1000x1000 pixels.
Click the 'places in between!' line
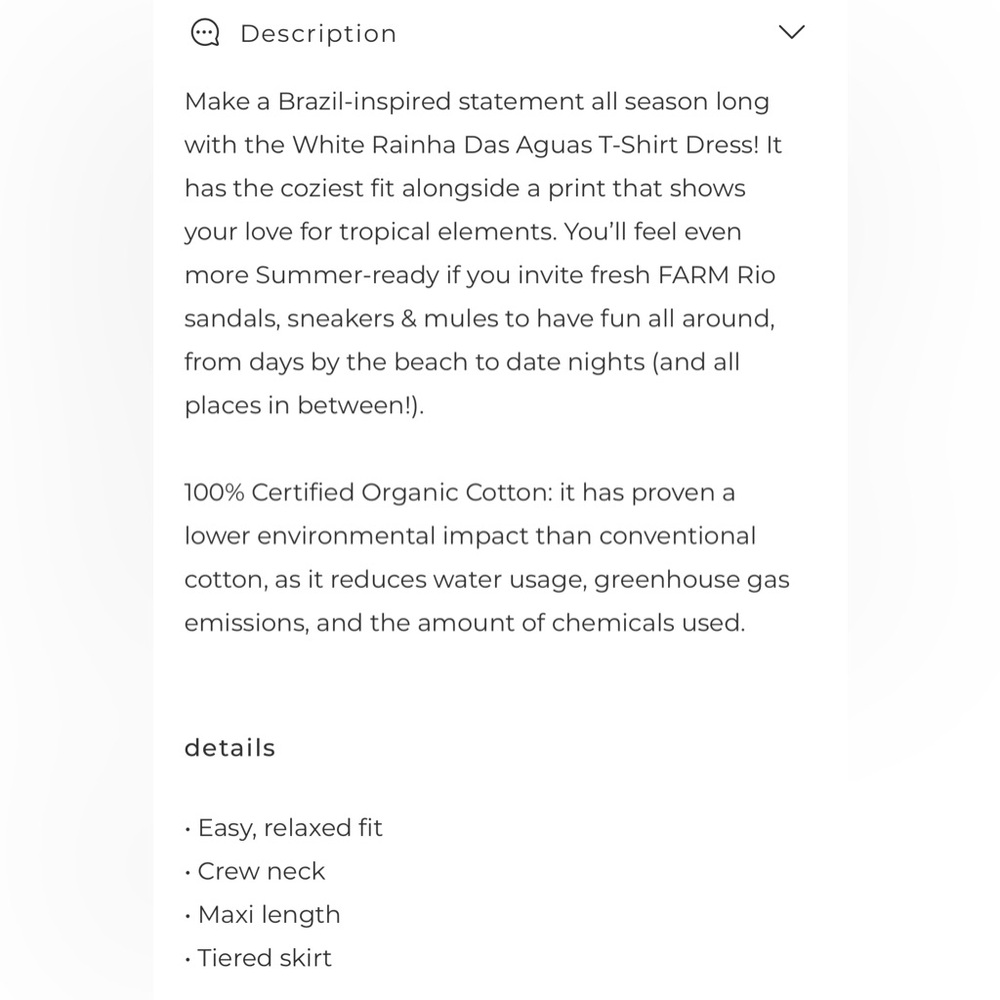point(304,406)
